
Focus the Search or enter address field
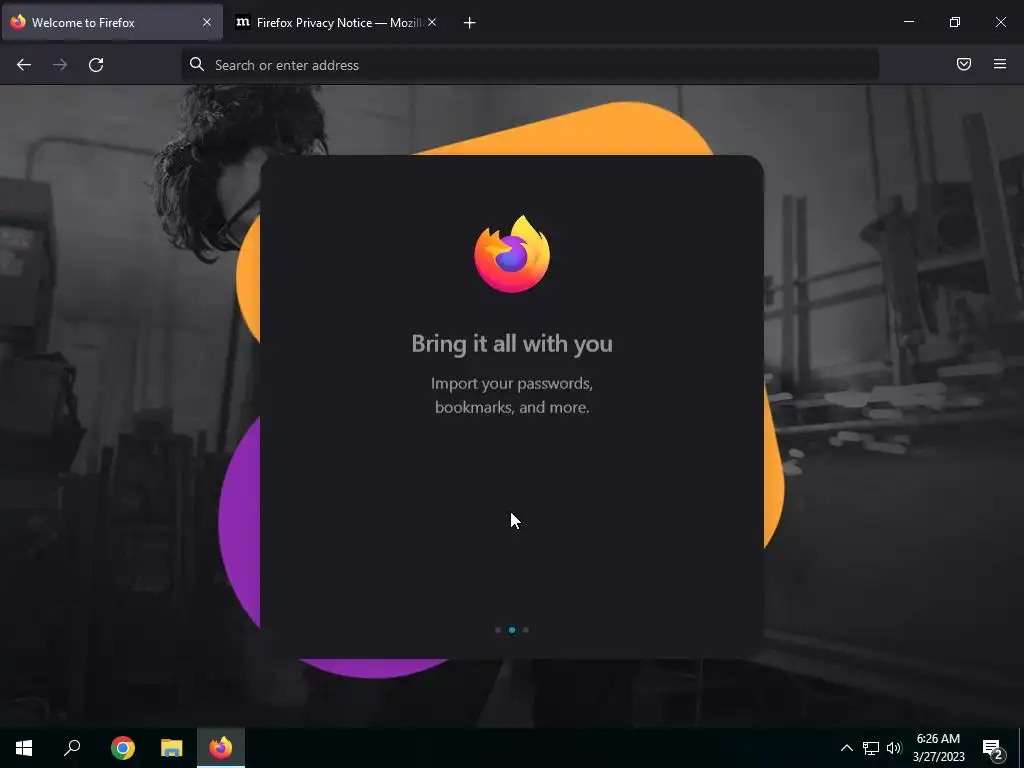point(530,65)
